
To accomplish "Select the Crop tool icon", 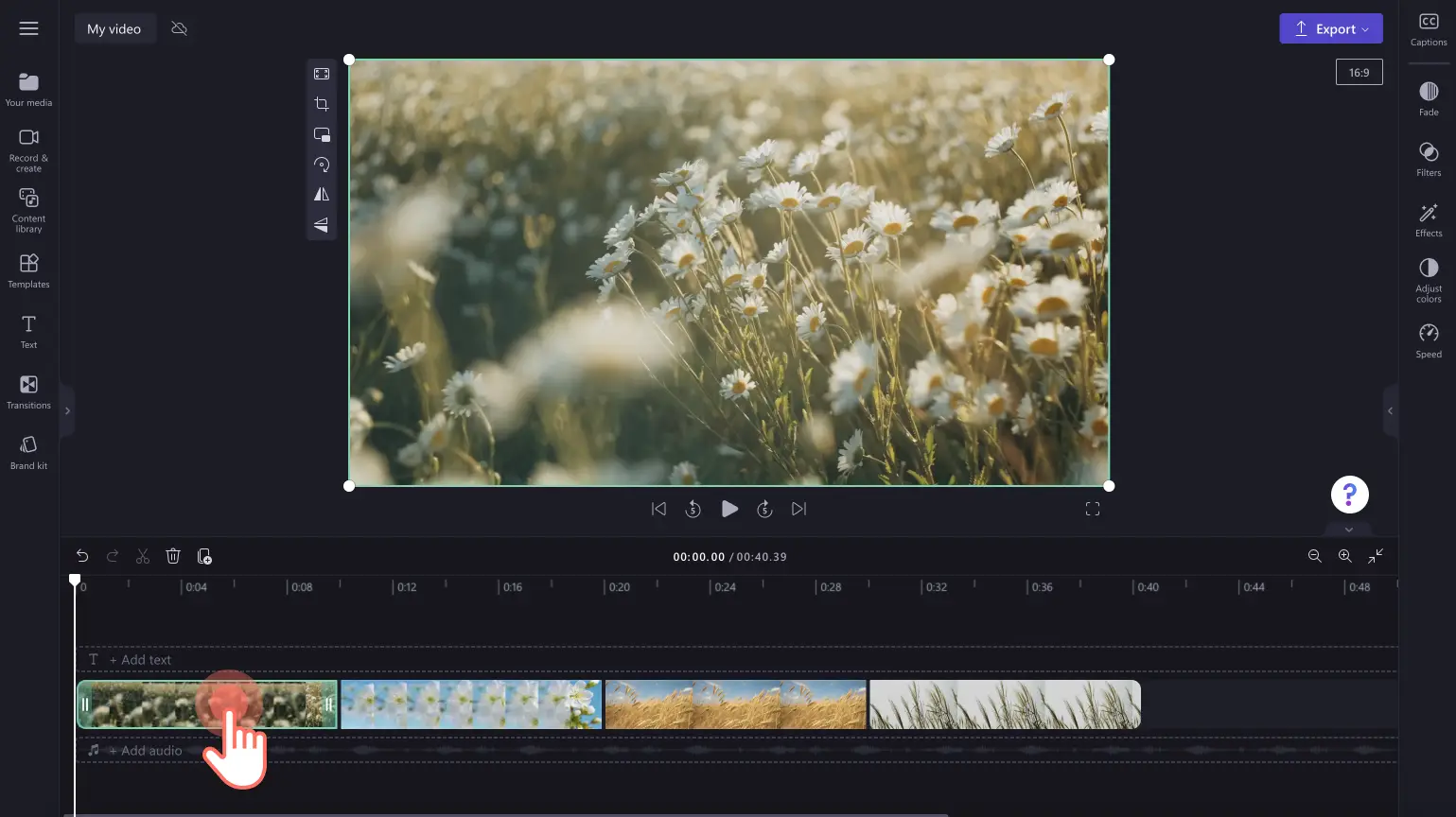I will click(322, 104).
